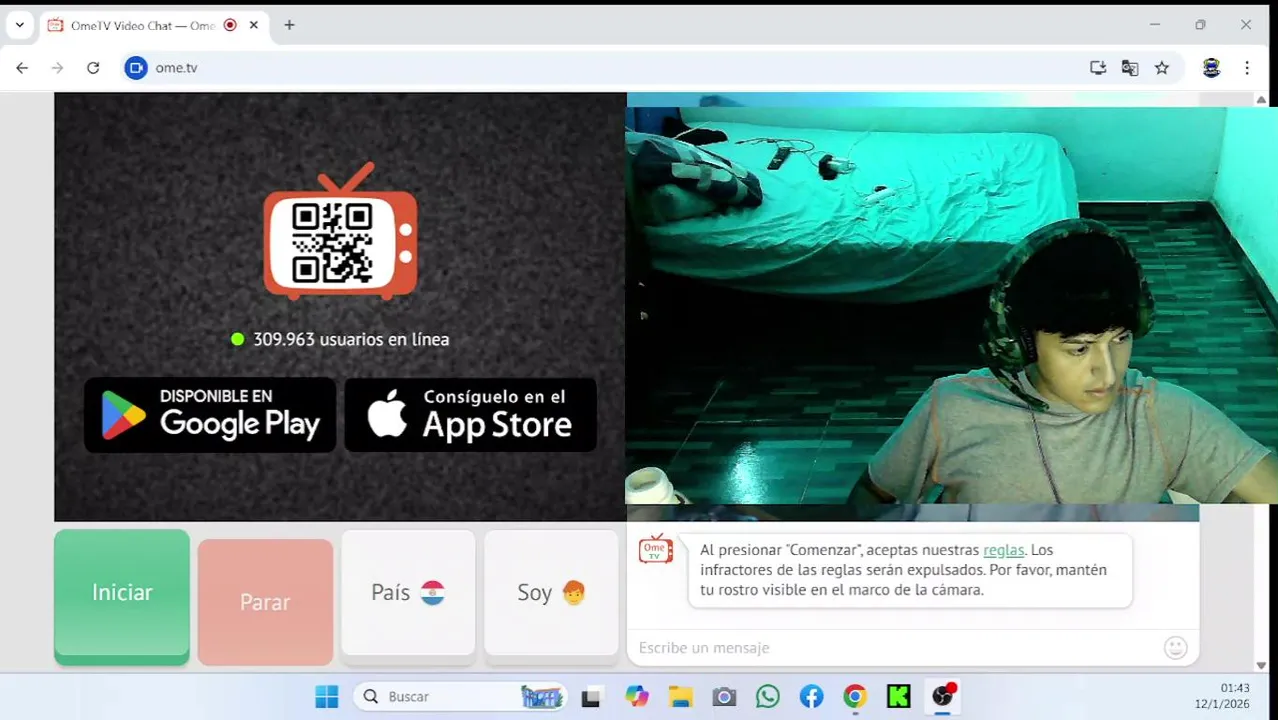1278x720 pixels.
Task: Open the emoji picker smiley icon
Action: click(1176, 648)
